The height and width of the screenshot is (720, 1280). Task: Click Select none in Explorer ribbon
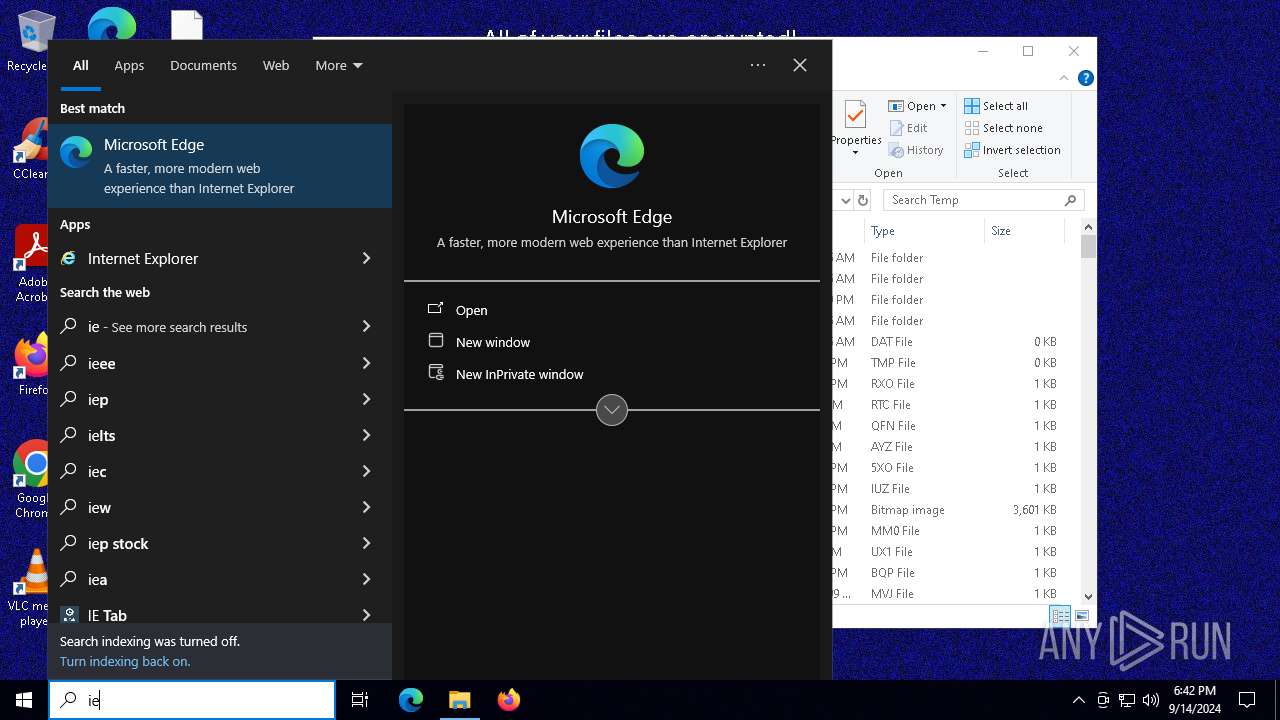(1003, 128)
